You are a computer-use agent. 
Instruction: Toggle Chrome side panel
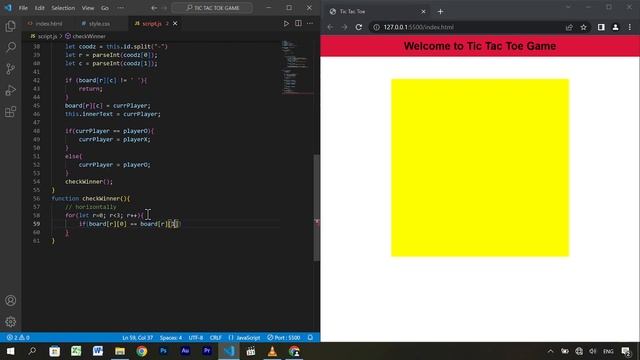(x=601, y=27)
